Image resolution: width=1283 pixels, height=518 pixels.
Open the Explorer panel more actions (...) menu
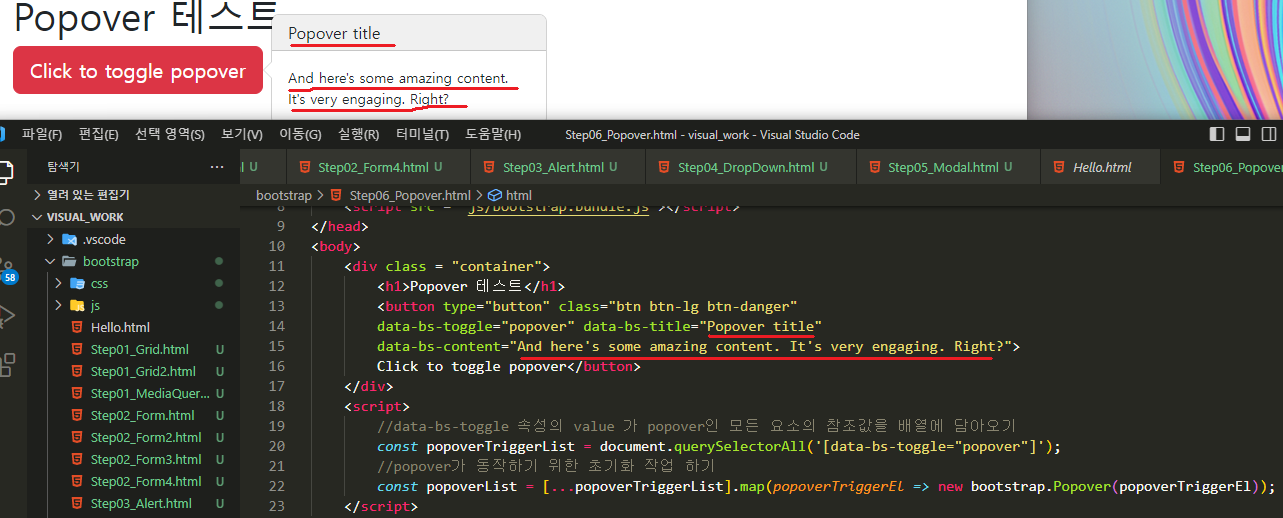(x=217, y=167)
